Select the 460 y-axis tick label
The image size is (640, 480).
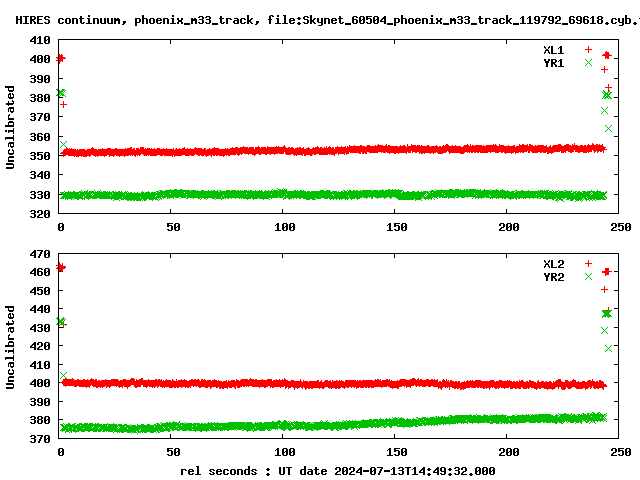[40, 272]
